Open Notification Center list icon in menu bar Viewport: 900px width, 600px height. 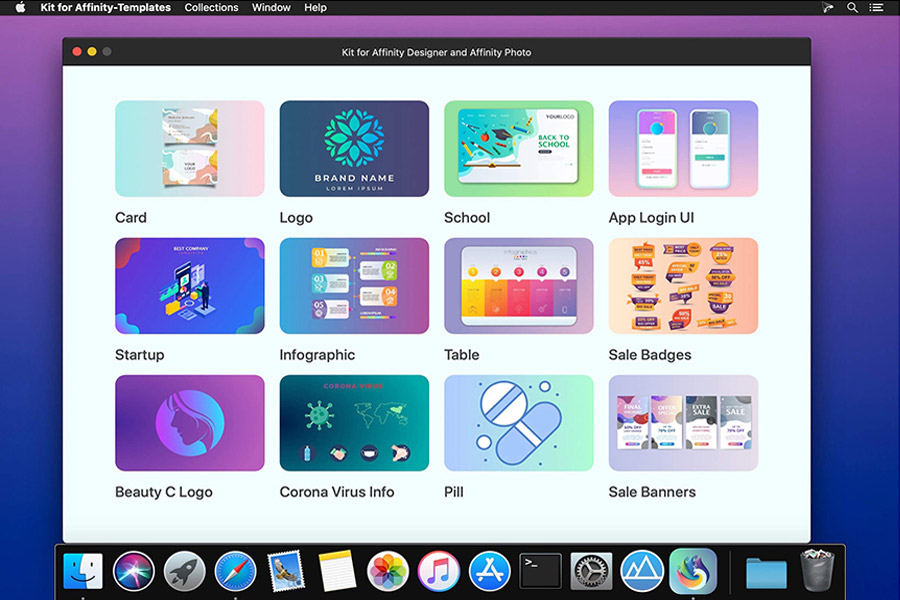(876, 7)
